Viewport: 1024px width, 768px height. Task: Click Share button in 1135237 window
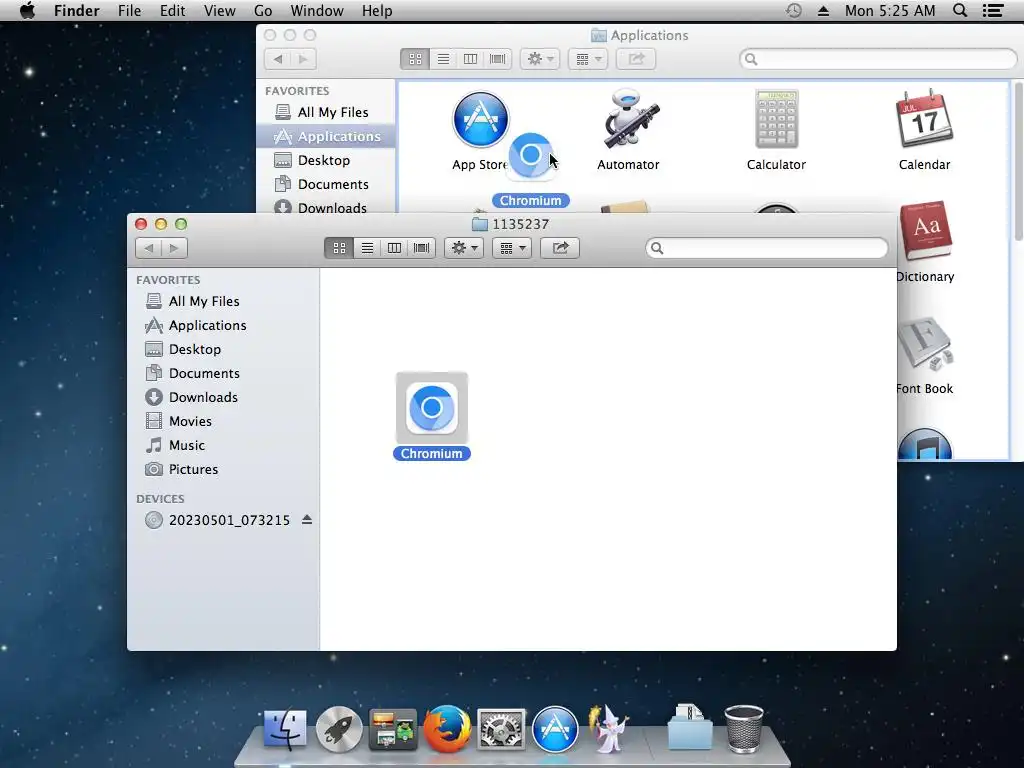click(x=560, y=248)
